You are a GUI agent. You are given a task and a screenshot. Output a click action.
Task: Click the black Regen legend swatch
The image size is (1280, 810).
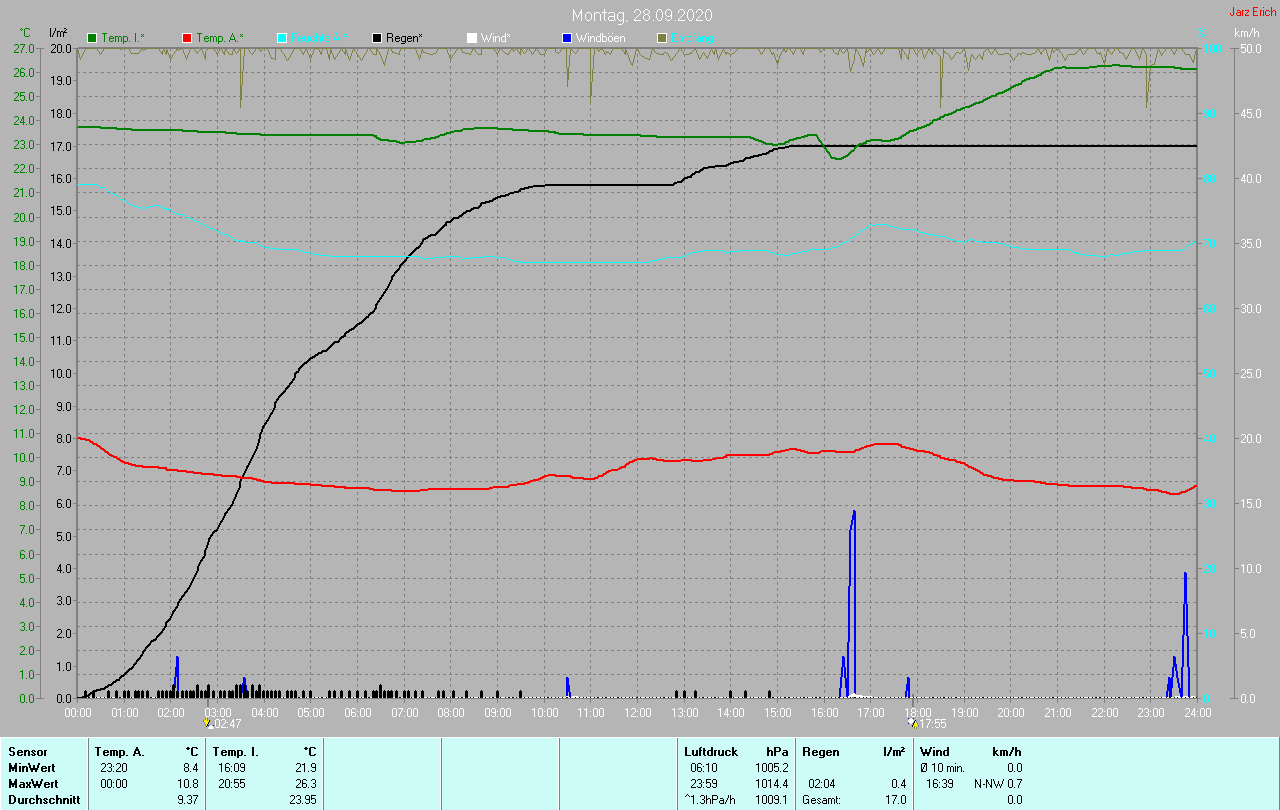pos(377,38)
